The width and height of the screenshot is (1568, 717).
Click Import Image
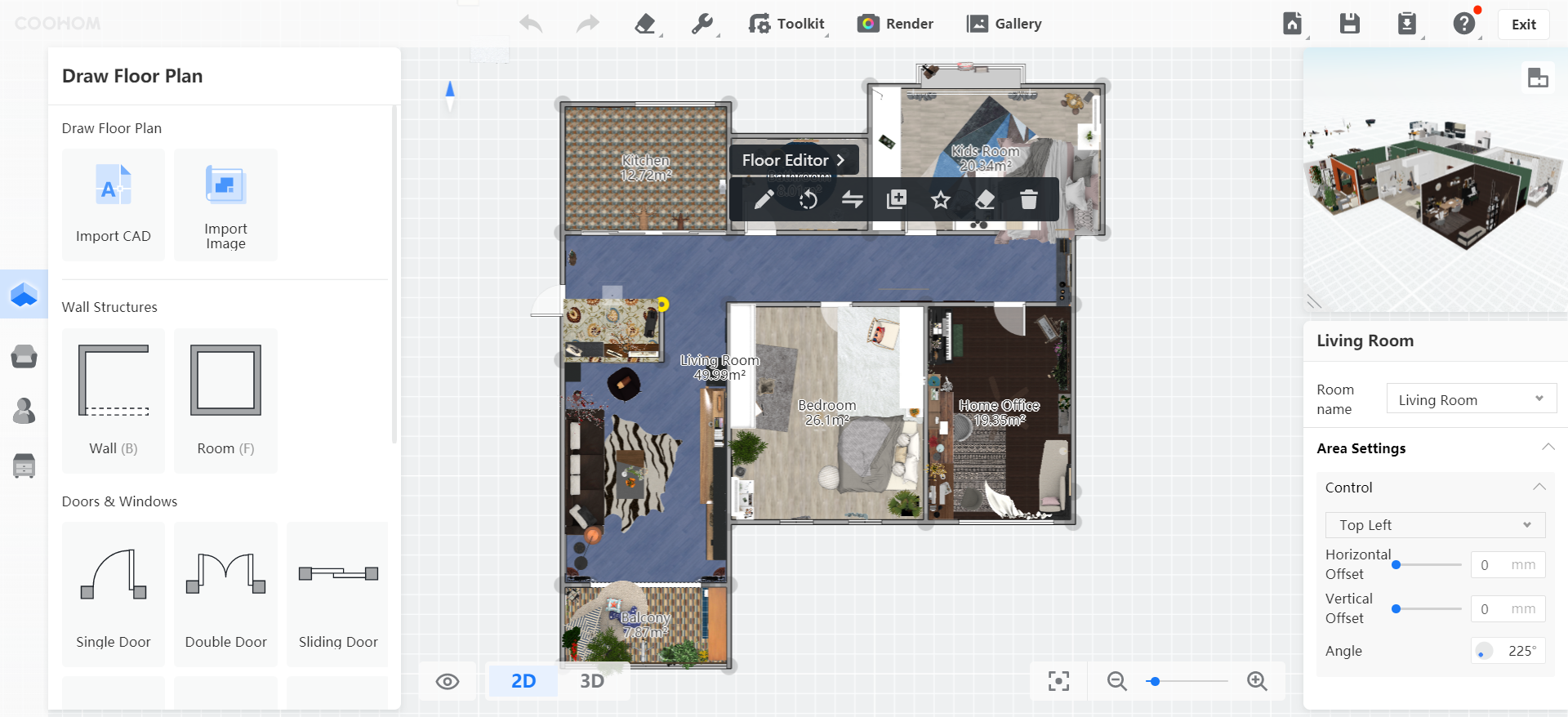click(226, 205)
